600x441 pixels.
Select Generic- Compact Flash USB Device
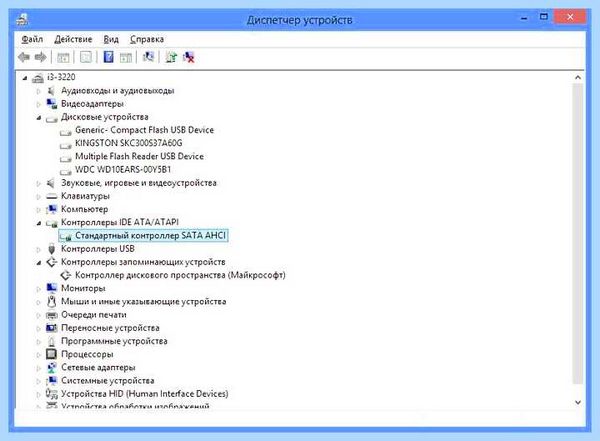(144, 130)
